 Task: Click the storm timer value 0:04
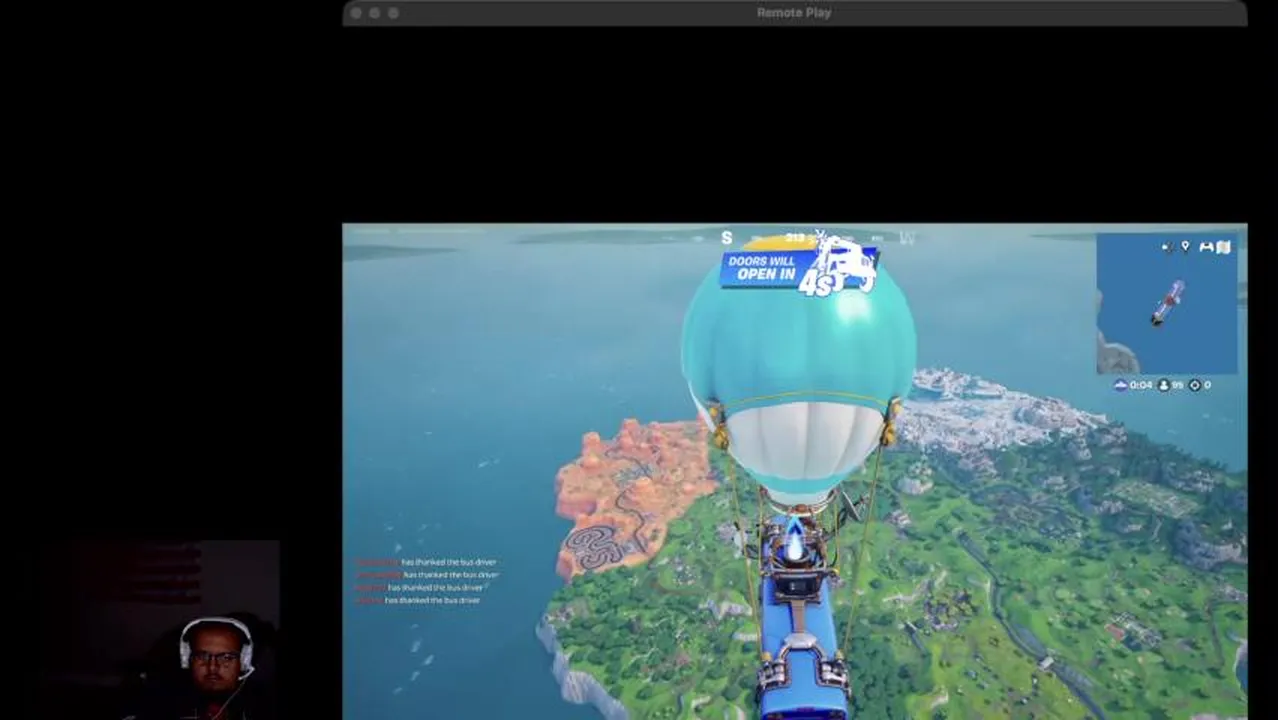1141,385
